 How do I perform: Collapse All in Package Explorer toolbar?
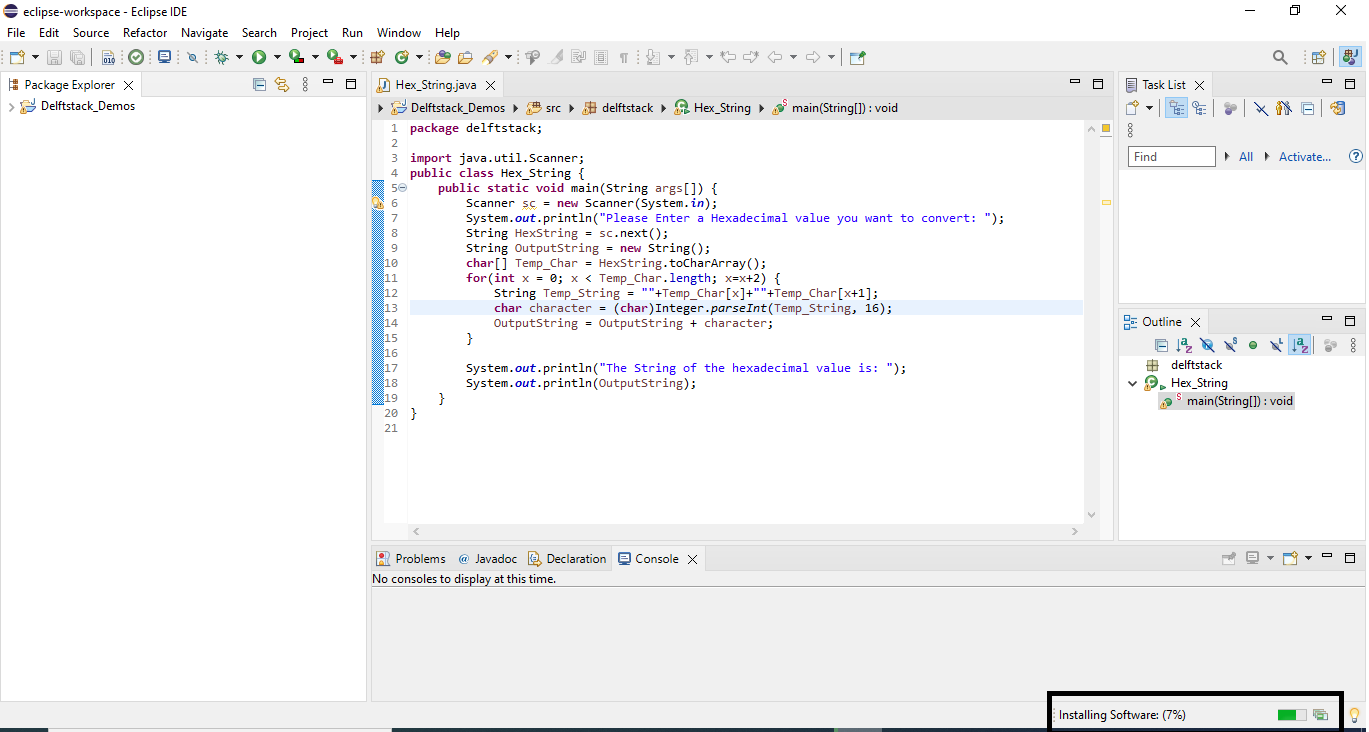click(259, 85)
